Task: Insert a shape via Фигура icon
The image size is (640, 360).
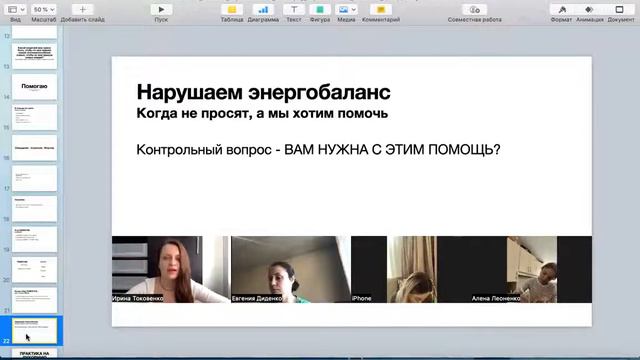Action: tap(320, 9)
